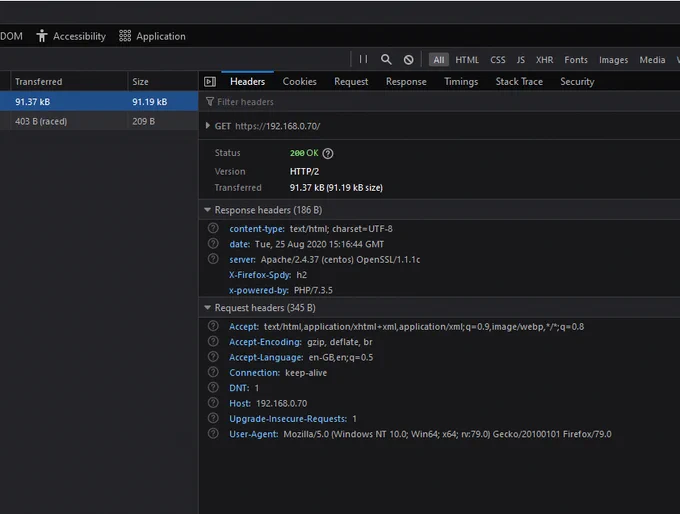Select the All filter button
The image size is (680, 514).
(439, 60)
